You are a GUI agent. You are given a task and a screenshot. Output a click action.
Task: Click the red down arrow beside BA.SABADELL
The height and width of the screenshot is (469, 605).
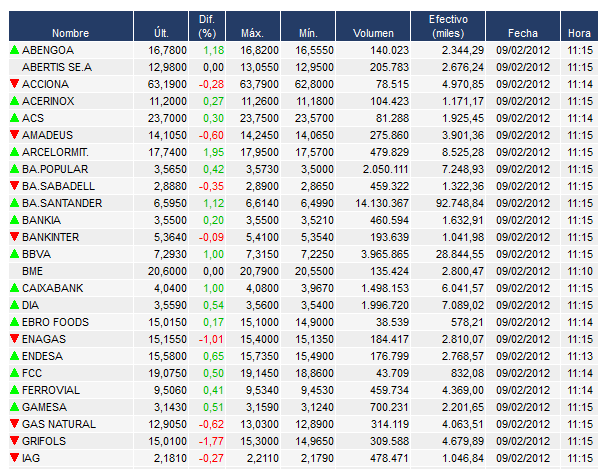point(15,186)
